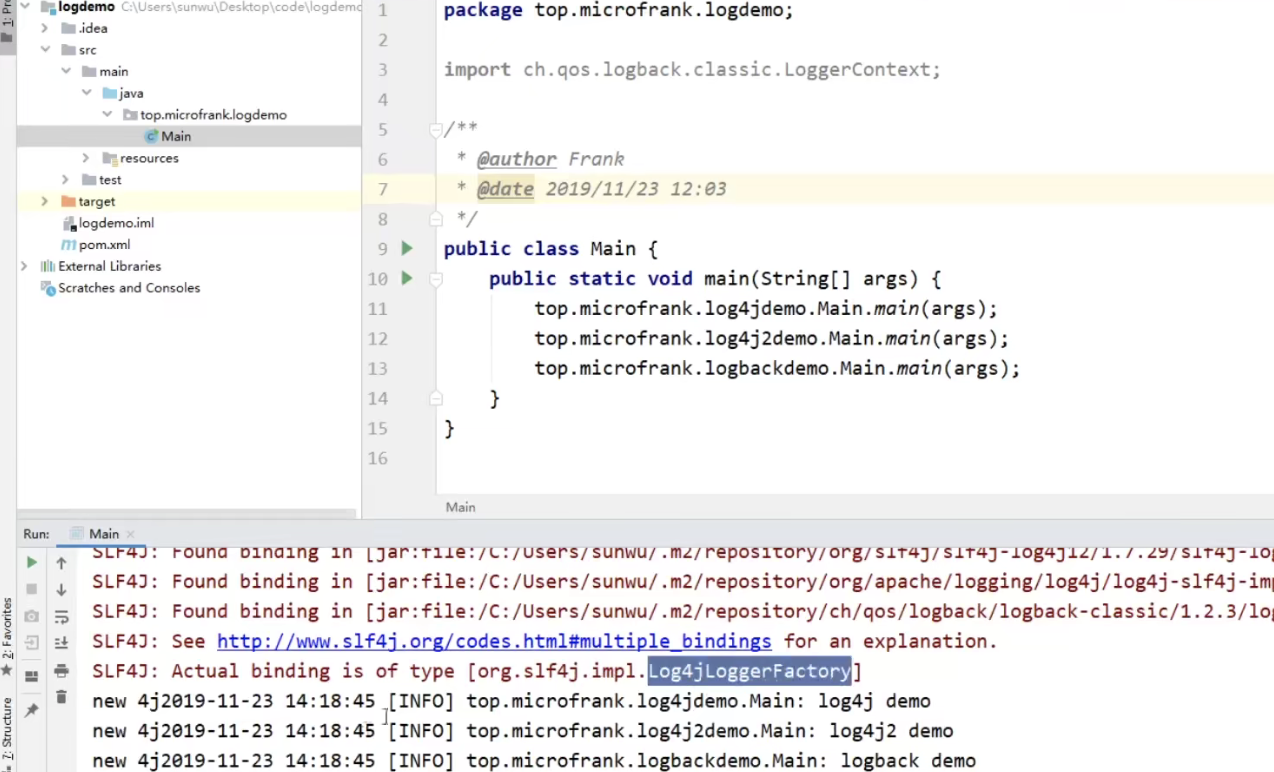The image size is (1274, 772).
Task: Open the Favorites tool window tab
Action: (x=7, y=635)
